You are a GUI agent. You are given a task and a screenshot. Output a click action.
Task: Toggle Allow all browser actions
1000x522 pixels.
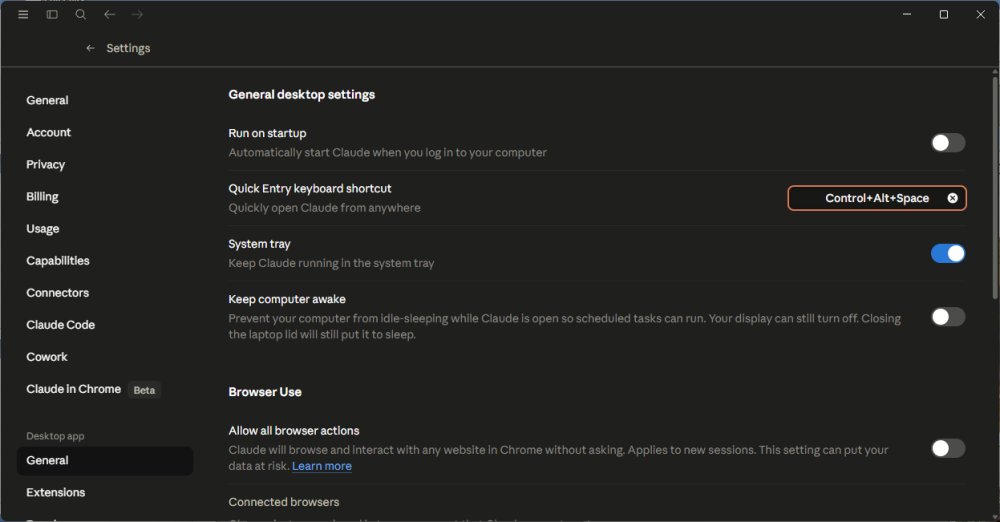pos(948,448)
